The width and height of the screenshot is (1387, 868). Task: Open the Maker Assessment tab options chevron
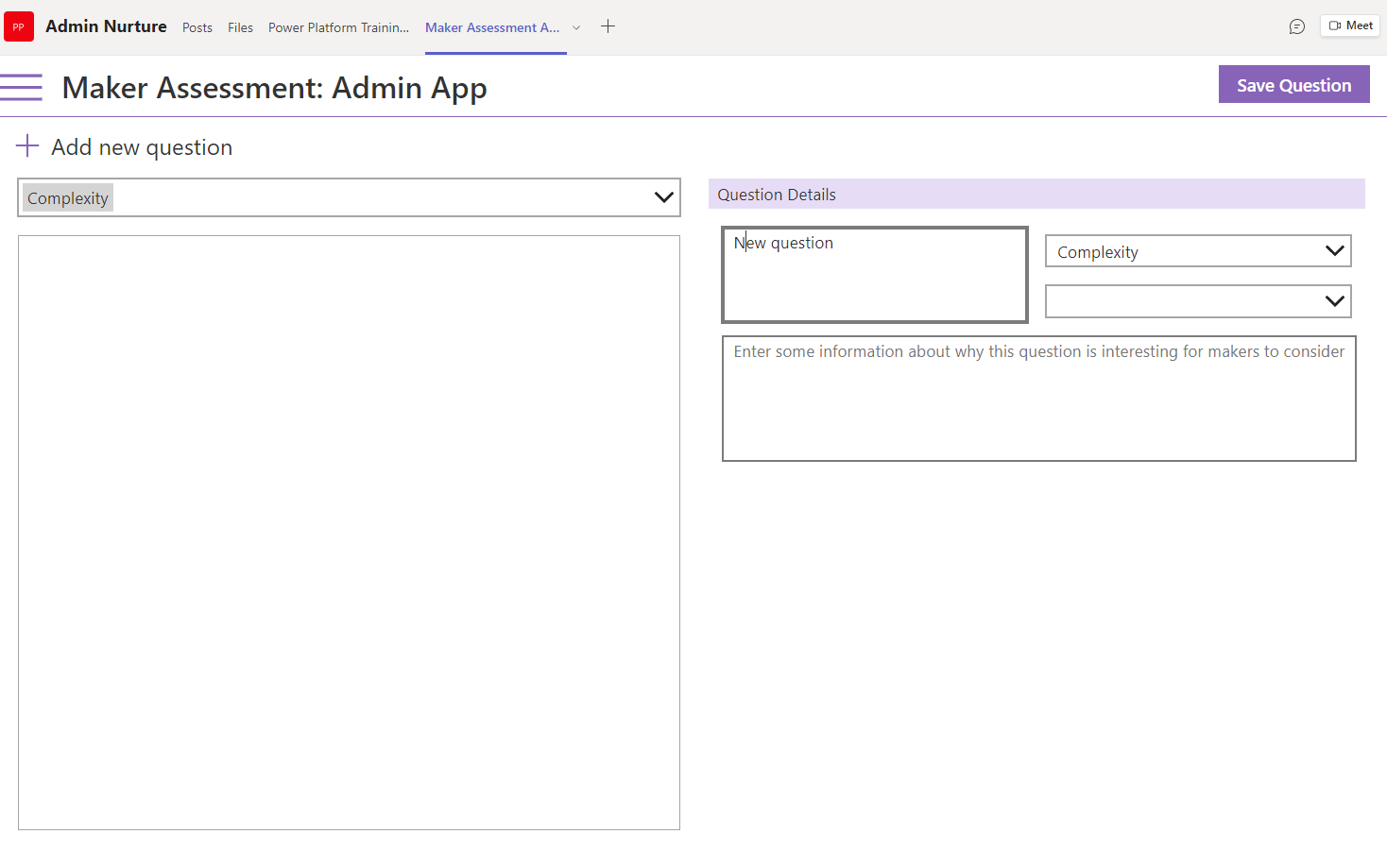576,28
